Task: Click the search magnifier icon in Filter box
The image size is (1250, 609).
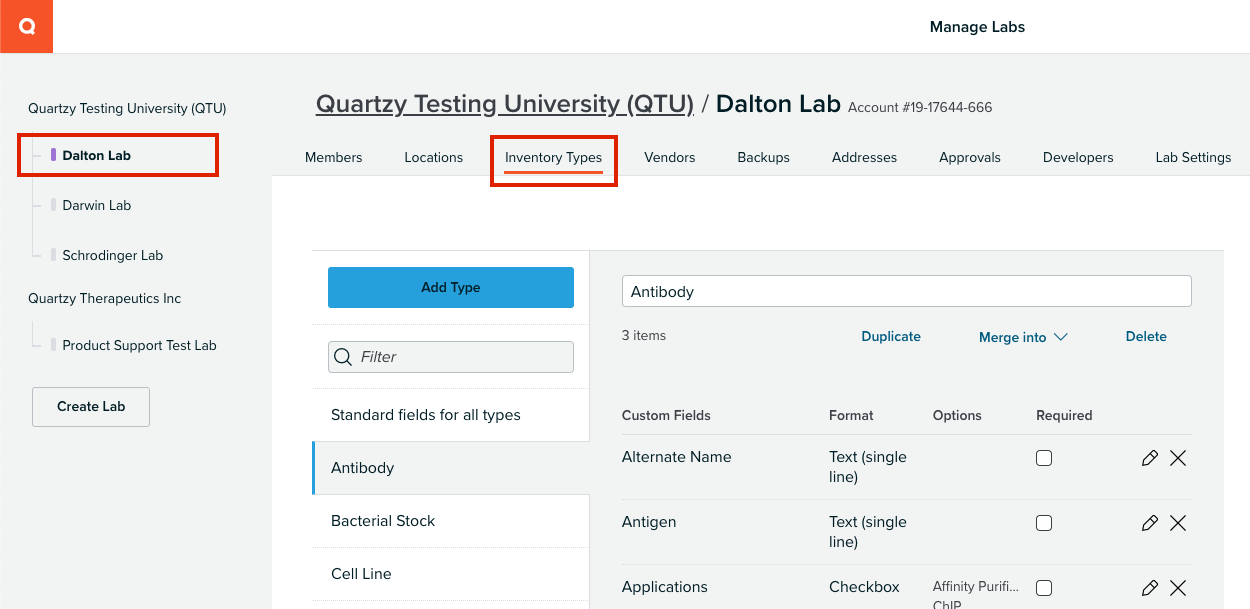Action: pos(343,357)
